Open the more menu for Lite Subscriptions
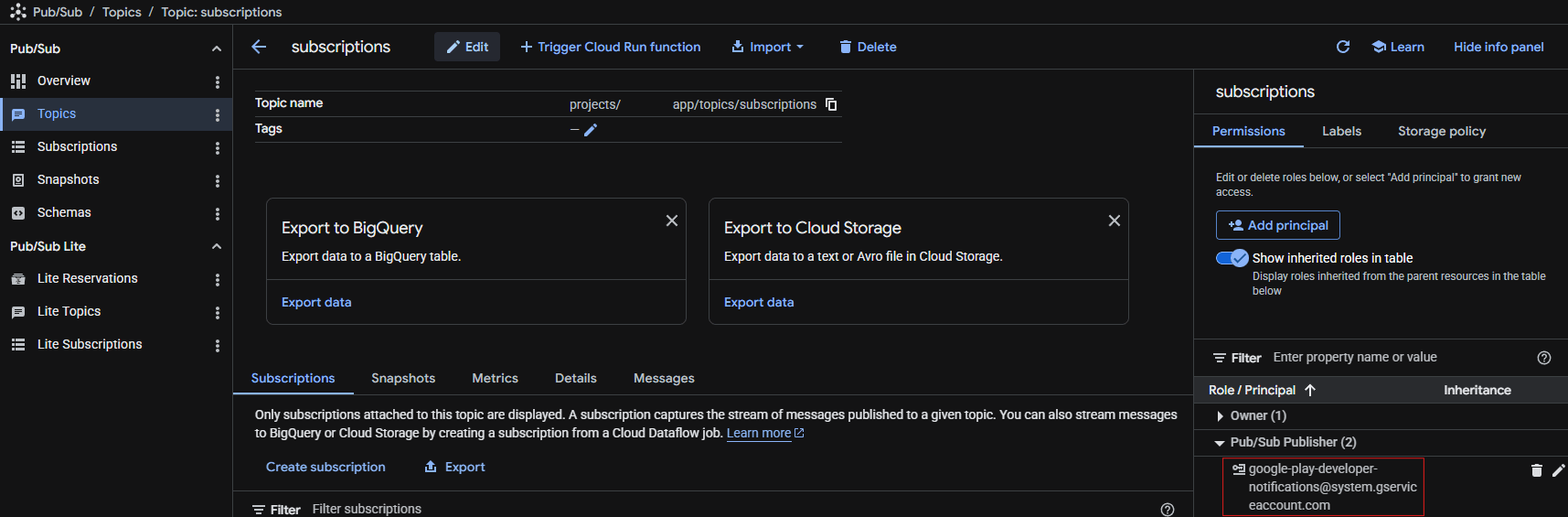 tap(218, 345)
